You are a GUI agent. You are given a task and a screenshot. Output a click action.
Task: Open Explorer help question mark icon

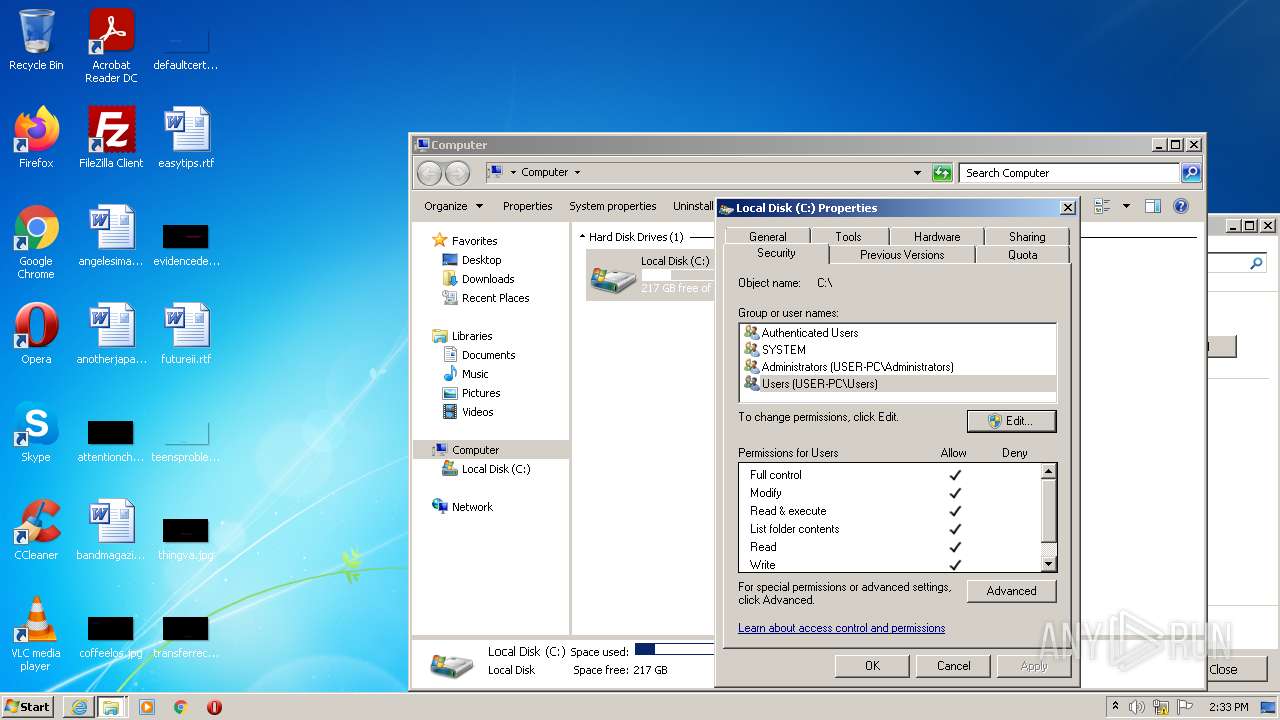pyautogui.click(x=1181, y=206)
